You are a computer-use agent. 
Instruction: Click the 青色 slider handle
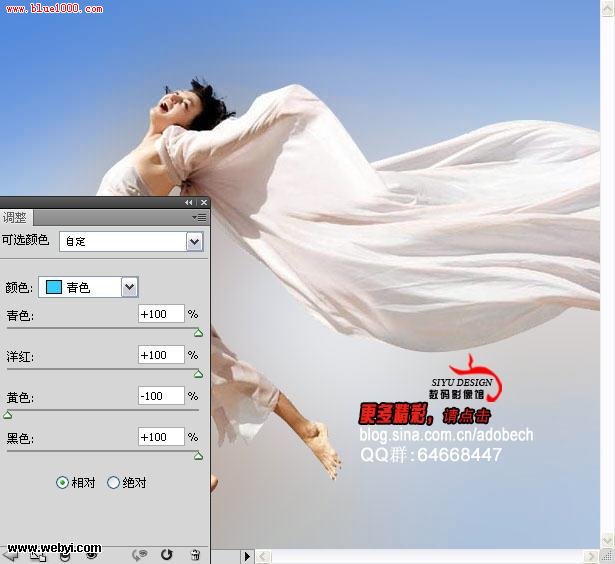[198, 333]
